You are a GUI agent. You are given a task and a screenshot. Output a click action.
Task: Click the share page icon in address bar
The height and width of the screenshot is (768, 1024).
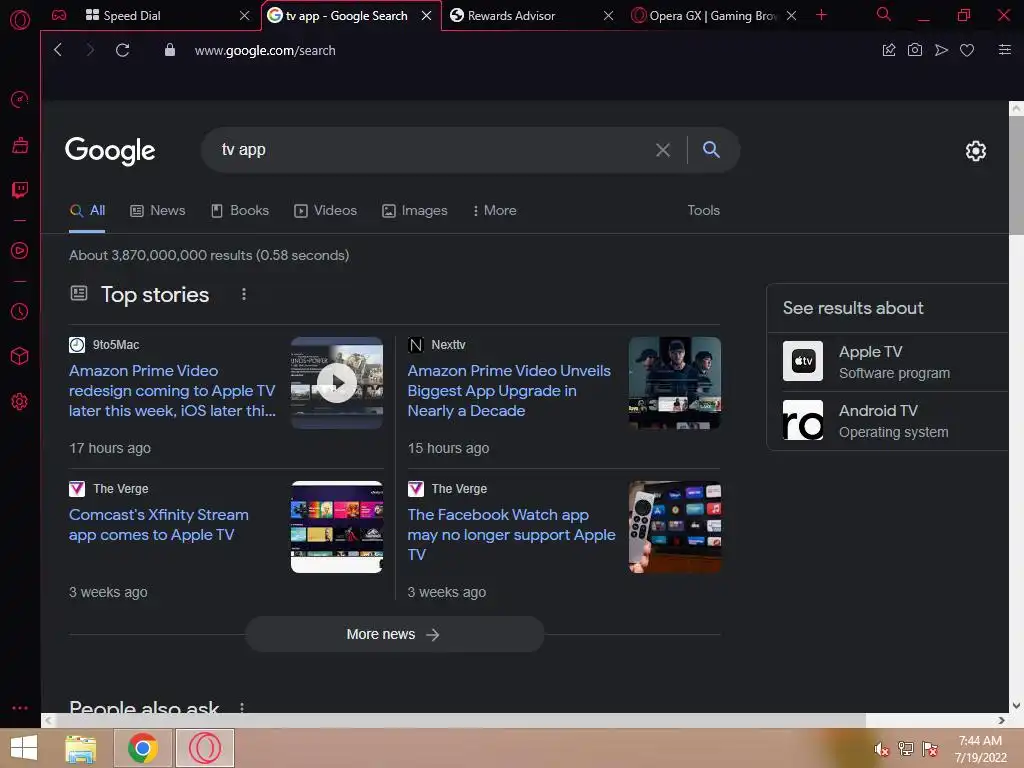[x=889, y=50]
